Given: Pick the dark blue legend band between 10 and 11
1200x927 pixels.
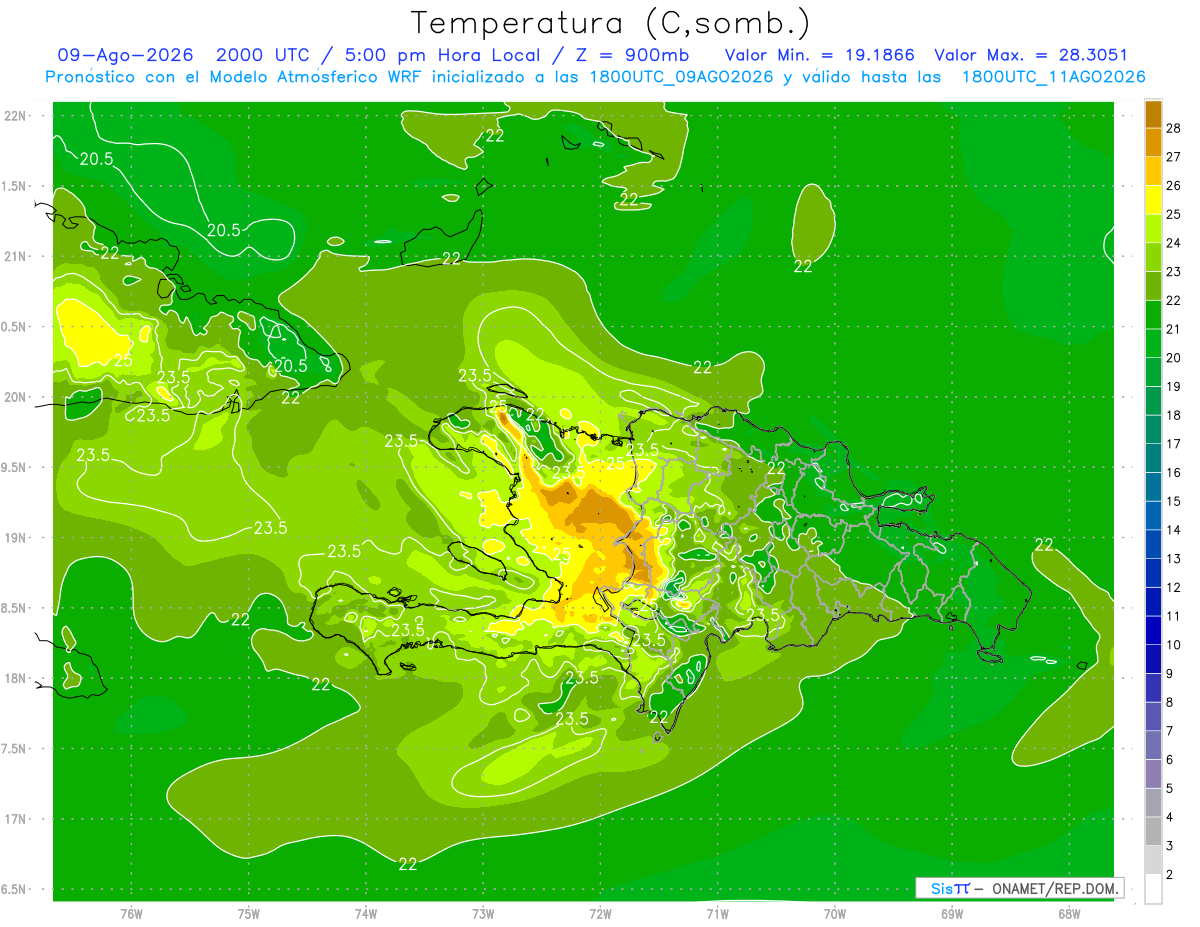Looking at the screenshot, I should 1153,631.
